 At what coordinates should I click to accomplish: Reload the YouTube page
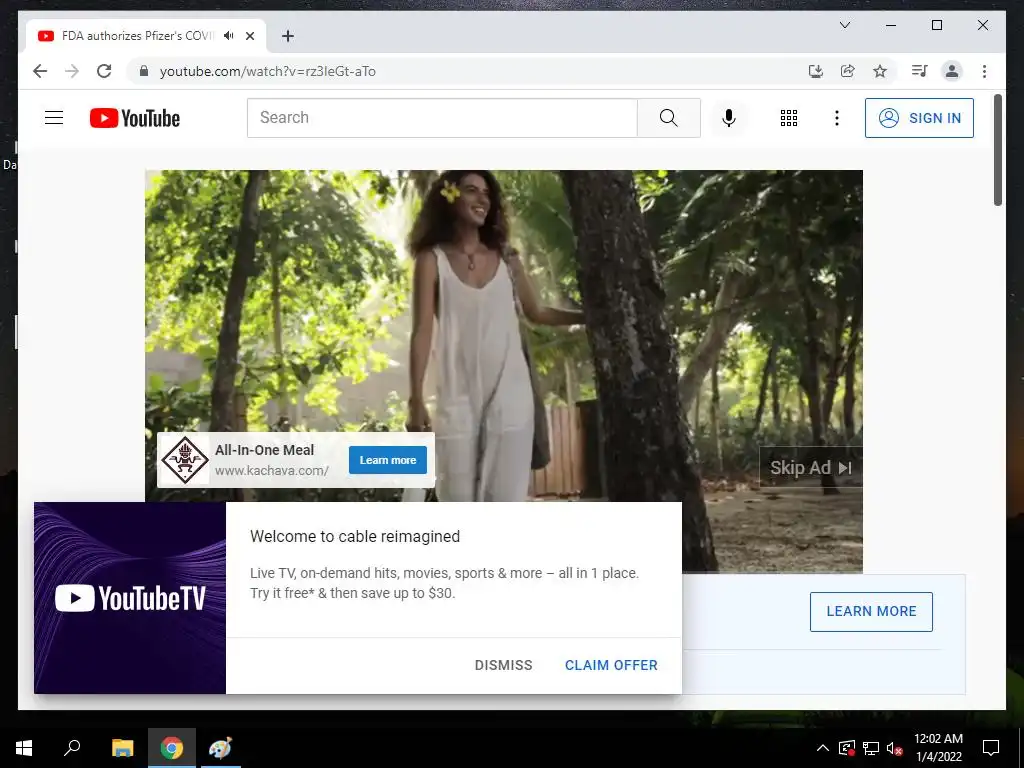click(104, 71)
